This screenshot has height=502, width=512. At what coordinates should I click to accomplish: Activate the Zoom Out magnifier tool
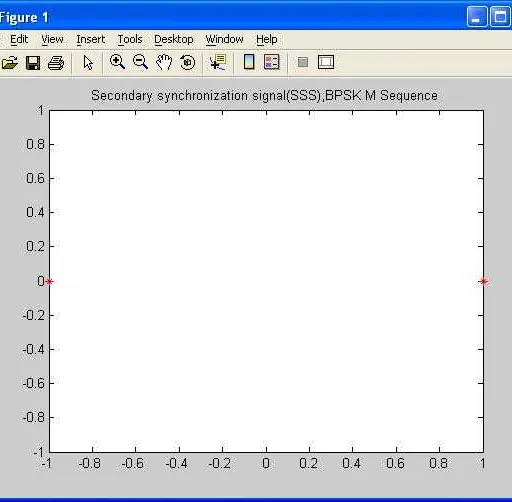tap(140, 62)
